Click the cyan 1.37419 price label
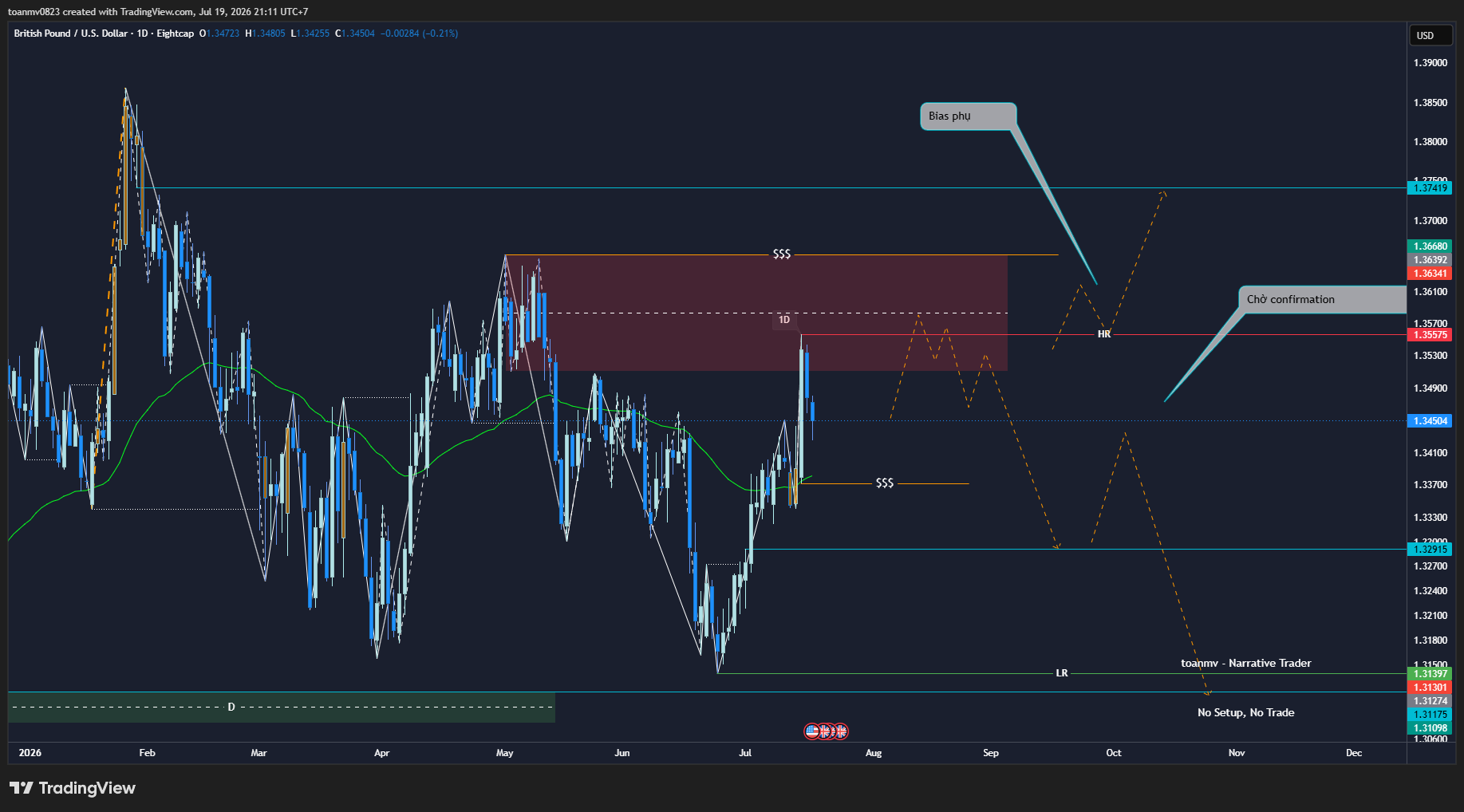The width and height of the screenshot is (1464, 812). [1430, 188]
